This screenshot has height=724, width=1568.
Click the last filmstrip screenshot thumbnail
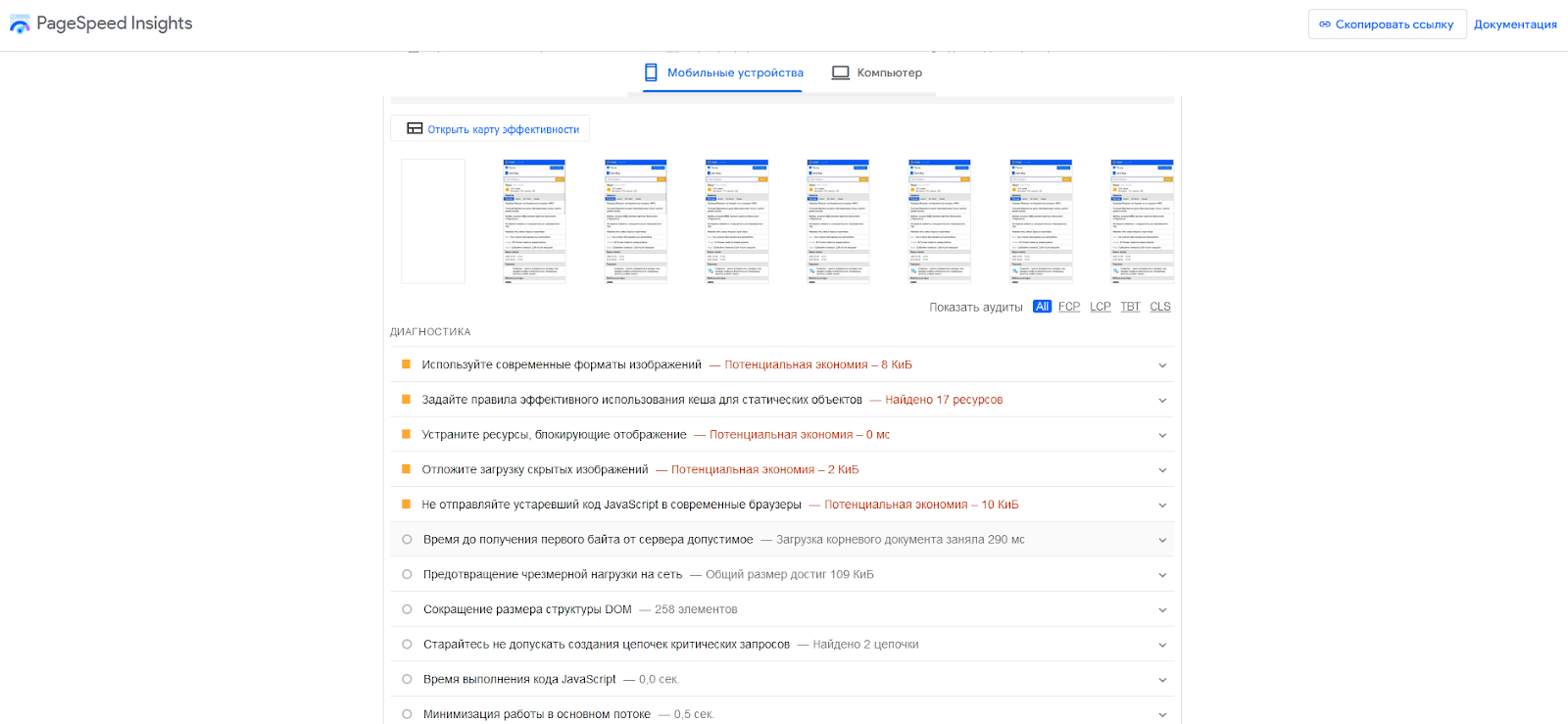[1142, 221]
